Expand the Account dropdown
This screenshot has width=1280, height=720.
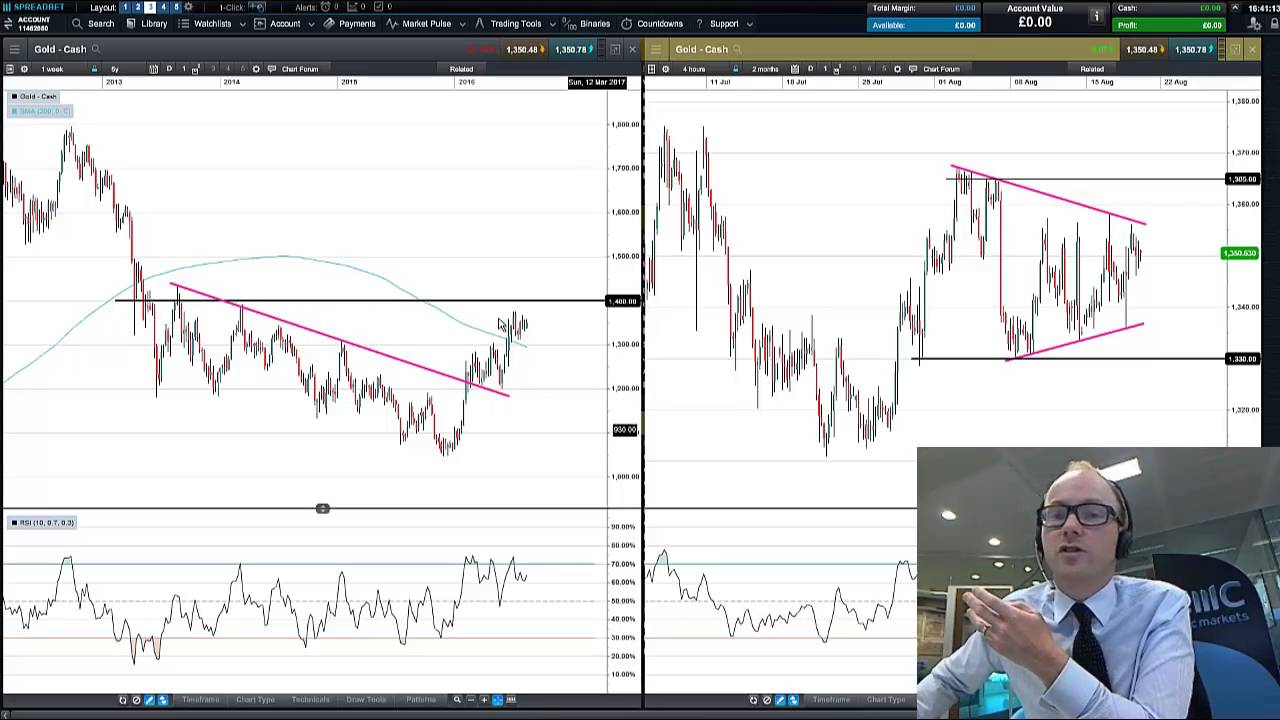285,24
